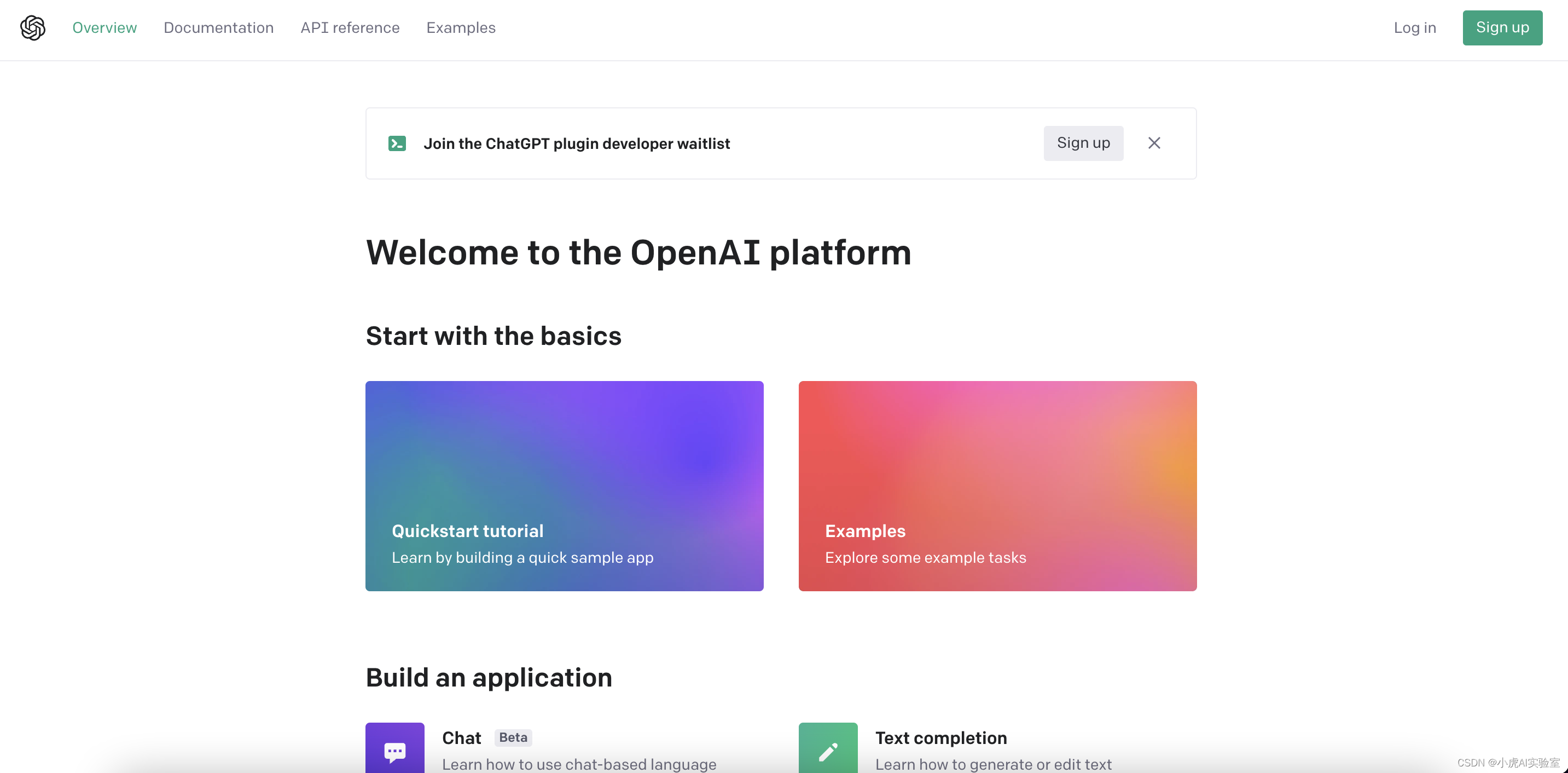Click the Log in link

click(x=1415, y=28)
